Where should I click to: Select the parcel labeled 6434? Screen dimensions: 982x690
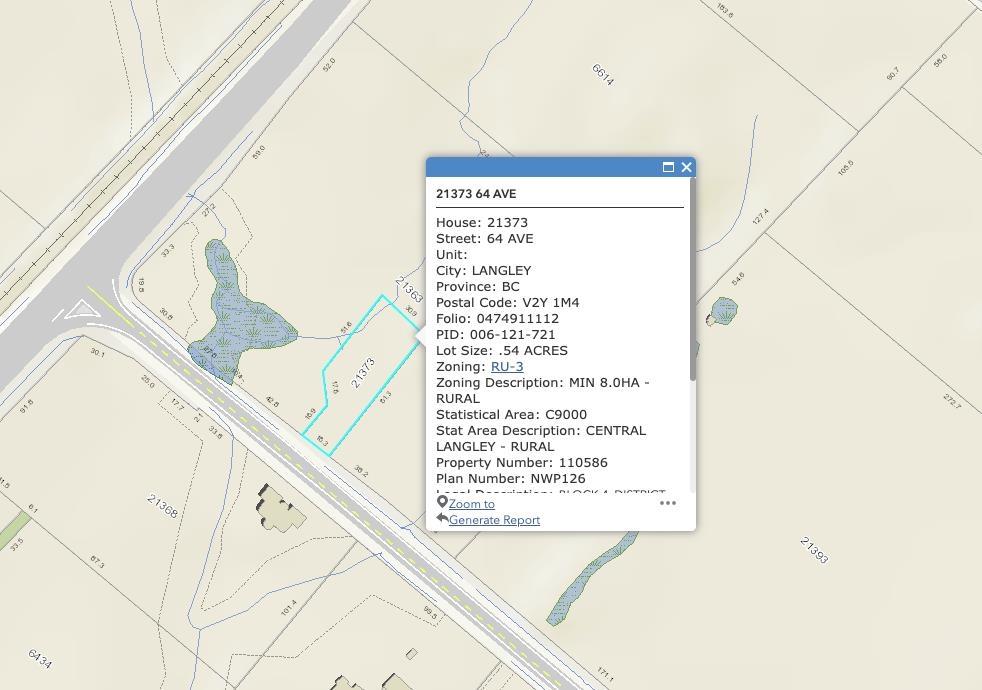[x=40, y=659]
